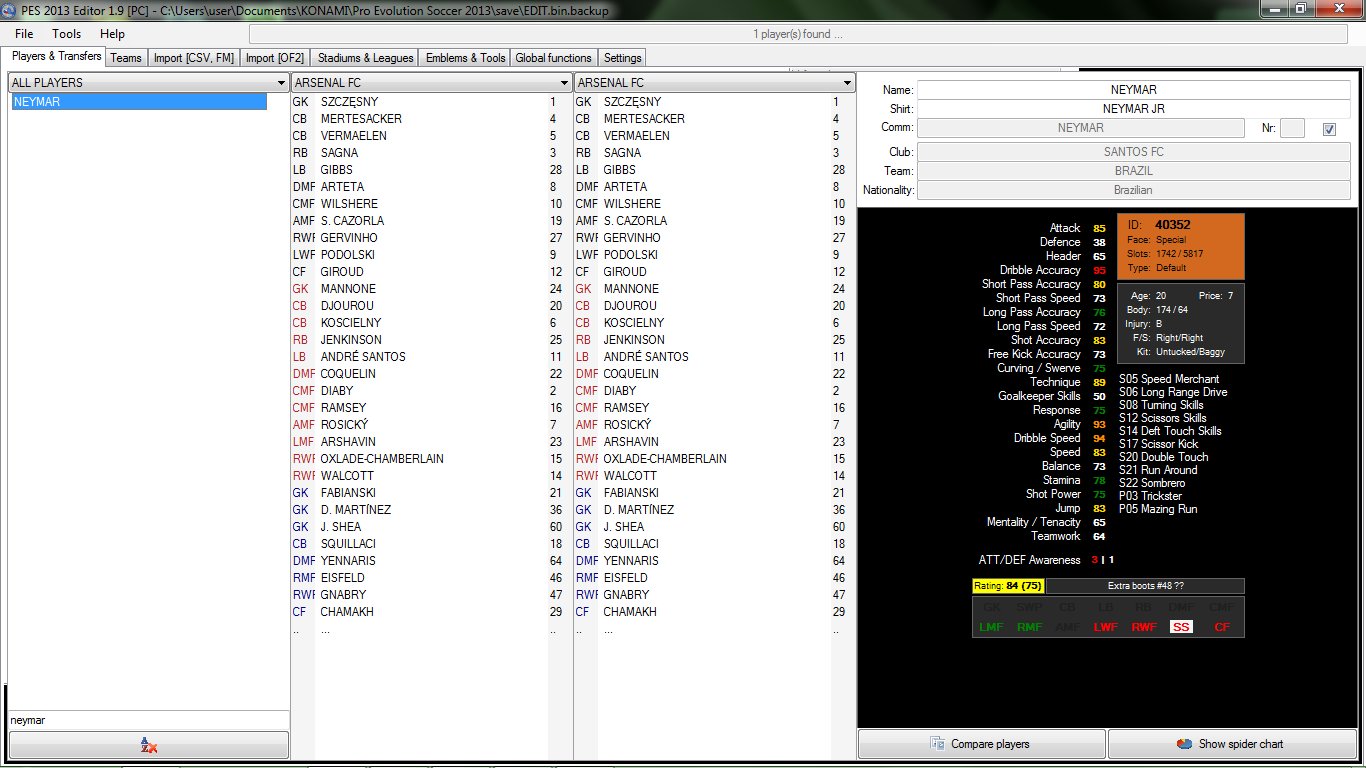Select VERMAELEN in the middle squad list

pyautogui.click(x=431, y=136)
